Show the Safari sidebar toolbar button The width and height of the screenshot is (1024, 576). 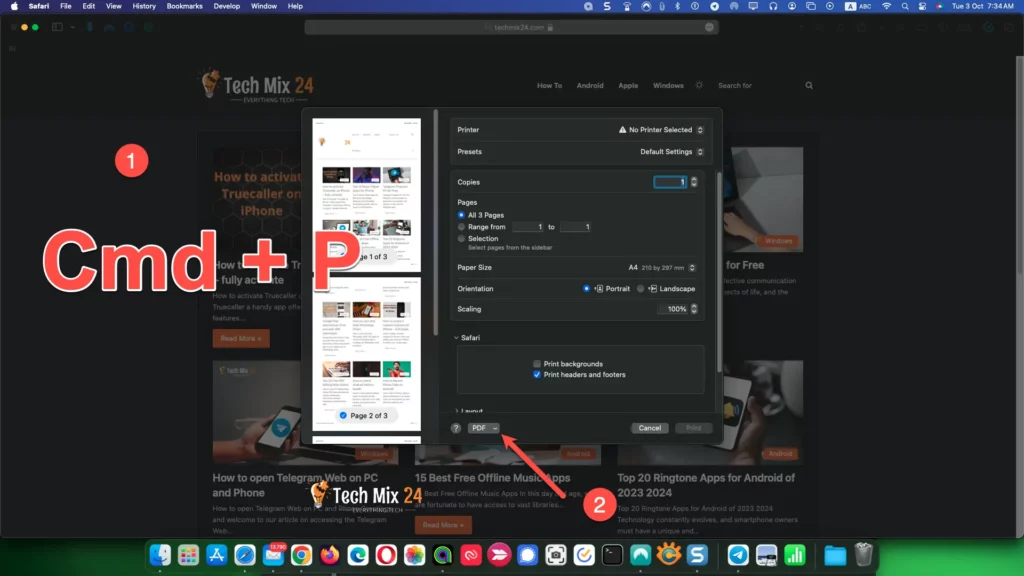pyautogui.click(x=57, y=27)
